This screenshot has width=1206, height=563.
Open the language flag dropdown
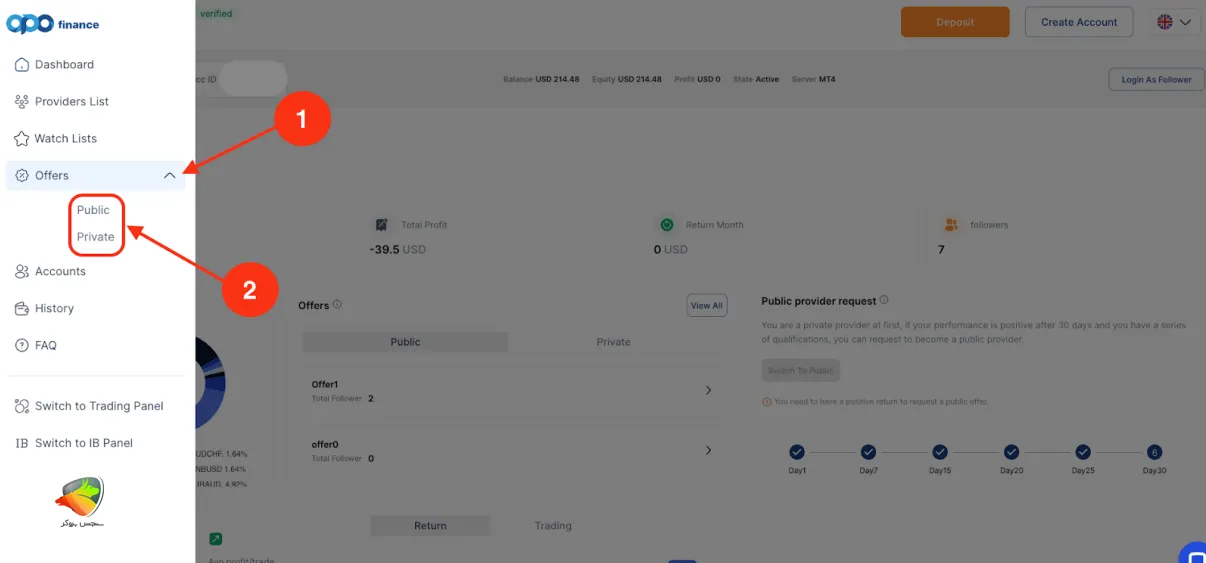point(1174,22)
